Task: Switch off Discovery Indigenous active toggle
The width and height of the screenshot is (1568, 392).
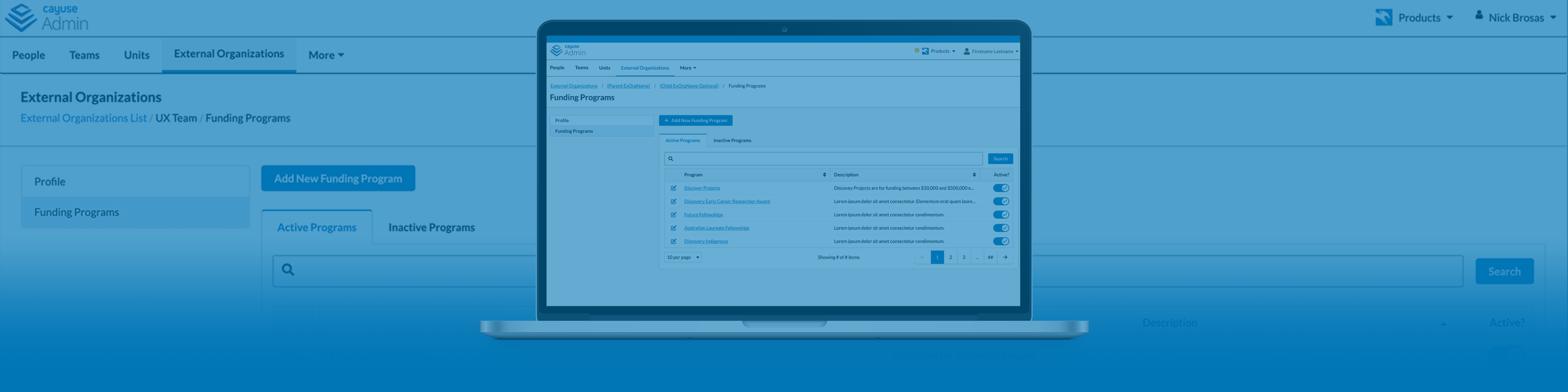Action: pos(1001,242)
